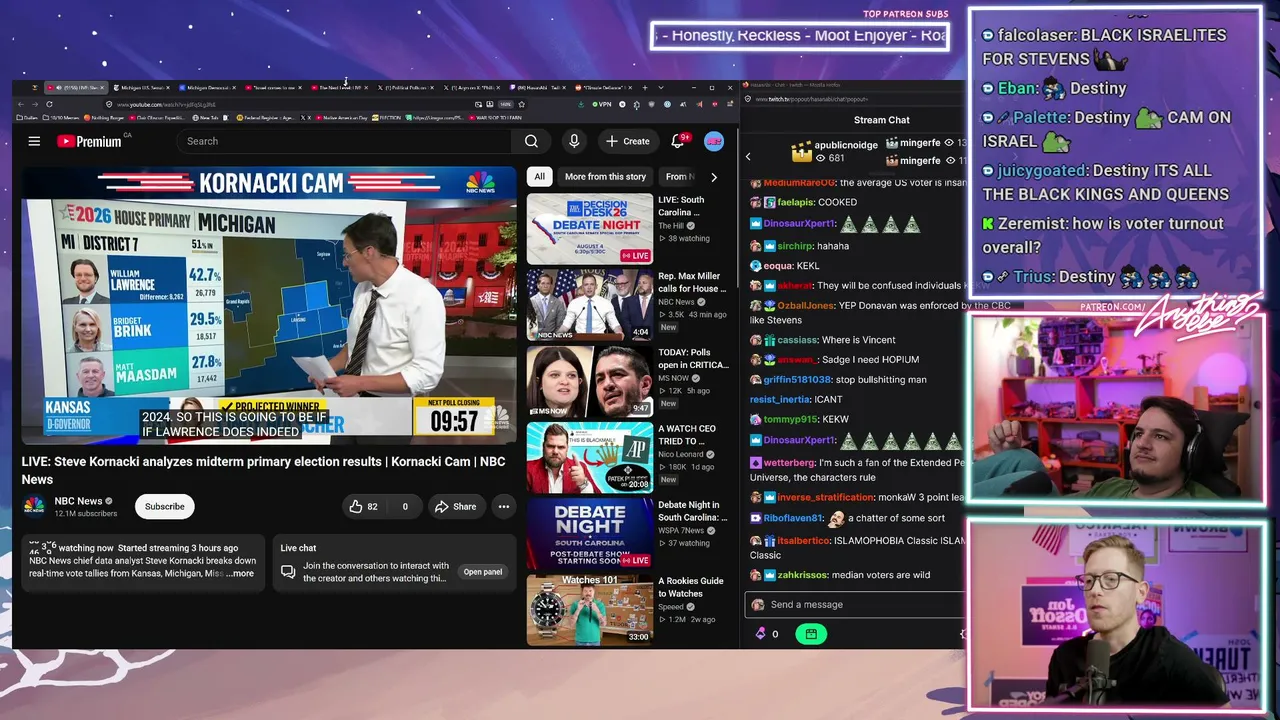Open the Polls open in CRITICAL video thumbnail
Viewport: 1280px width, 720px height.
pos(590,381)
